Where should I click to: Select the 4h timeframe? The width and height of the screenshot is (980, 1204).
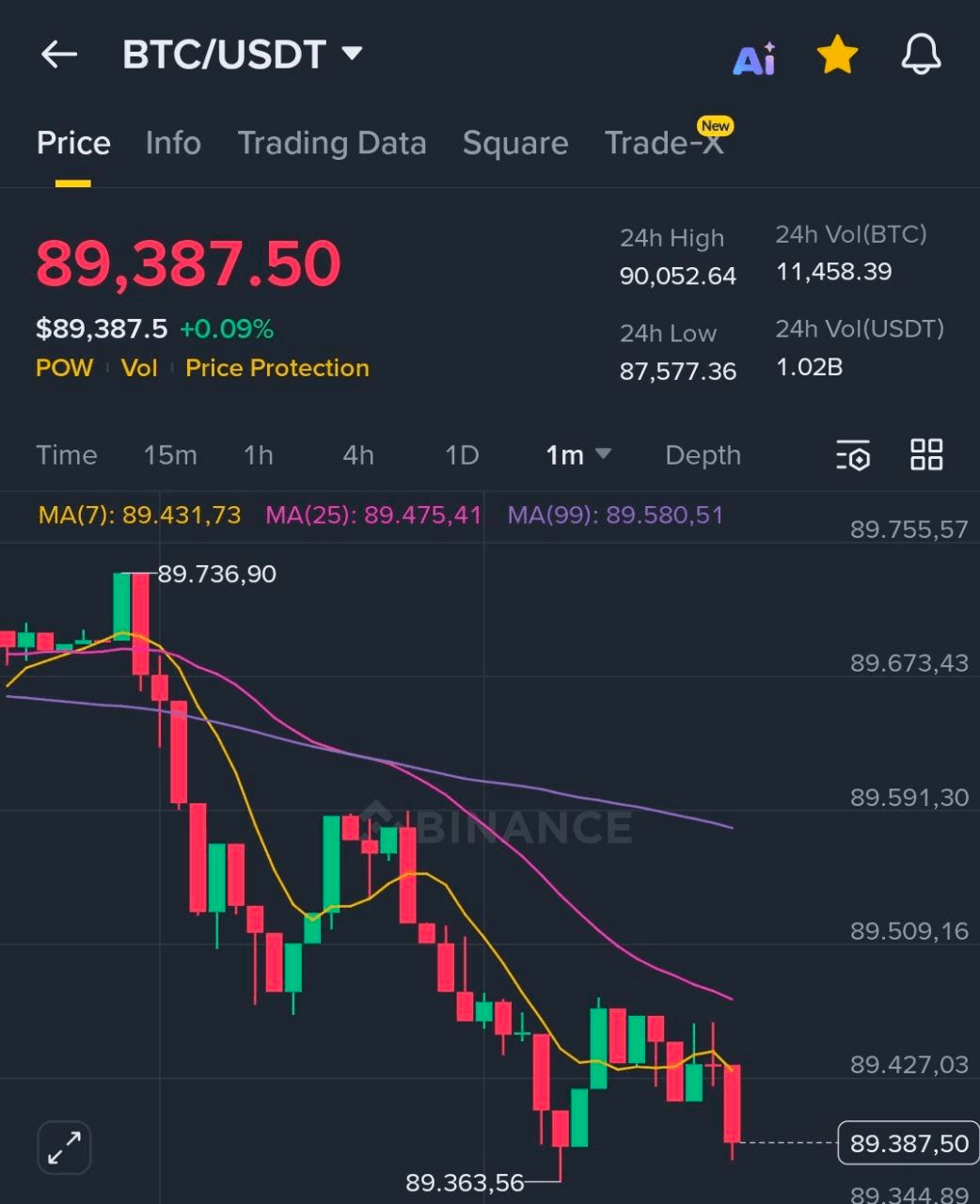358,455
